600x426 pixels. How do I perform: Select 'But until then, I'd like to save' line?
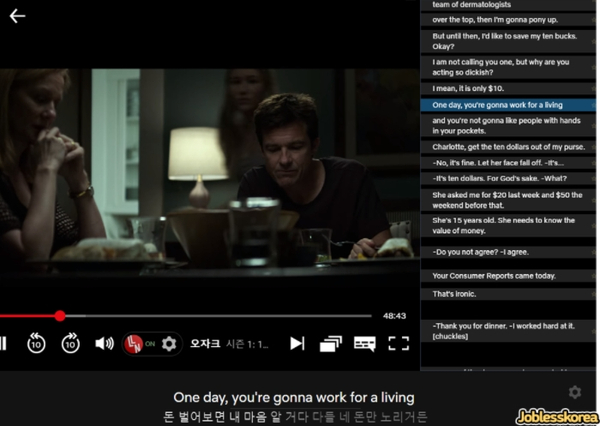point(508,41)
